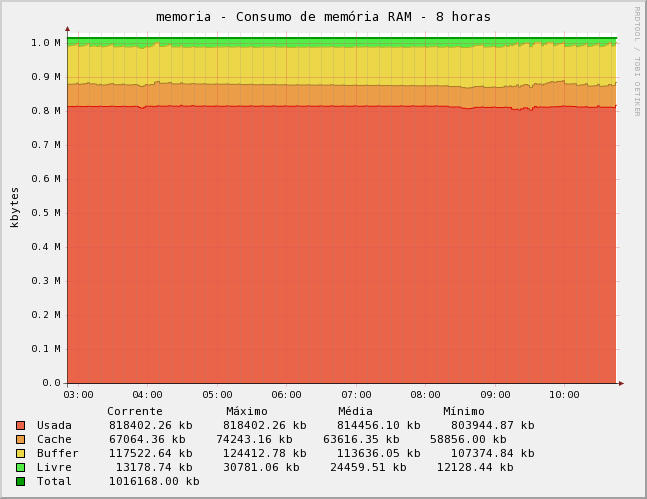Click the dark green Total legend swatch
Image resolution: width=647 pixels, height=499 pixels.
(20, 482)
